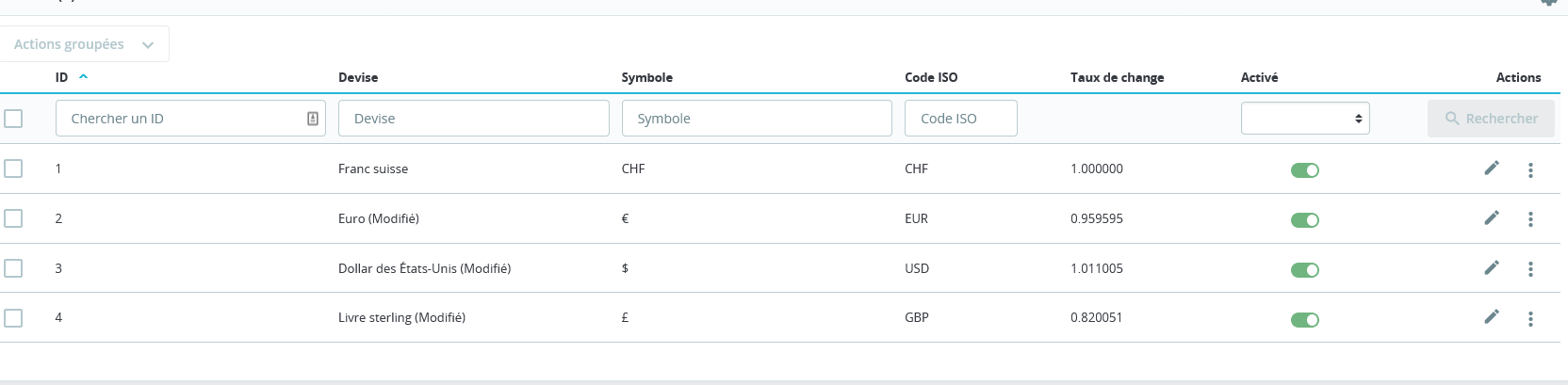The image size is (1568, 385).
Task: Edit the Euro currency with pencil icon
Action: [x=1492, y=218]
